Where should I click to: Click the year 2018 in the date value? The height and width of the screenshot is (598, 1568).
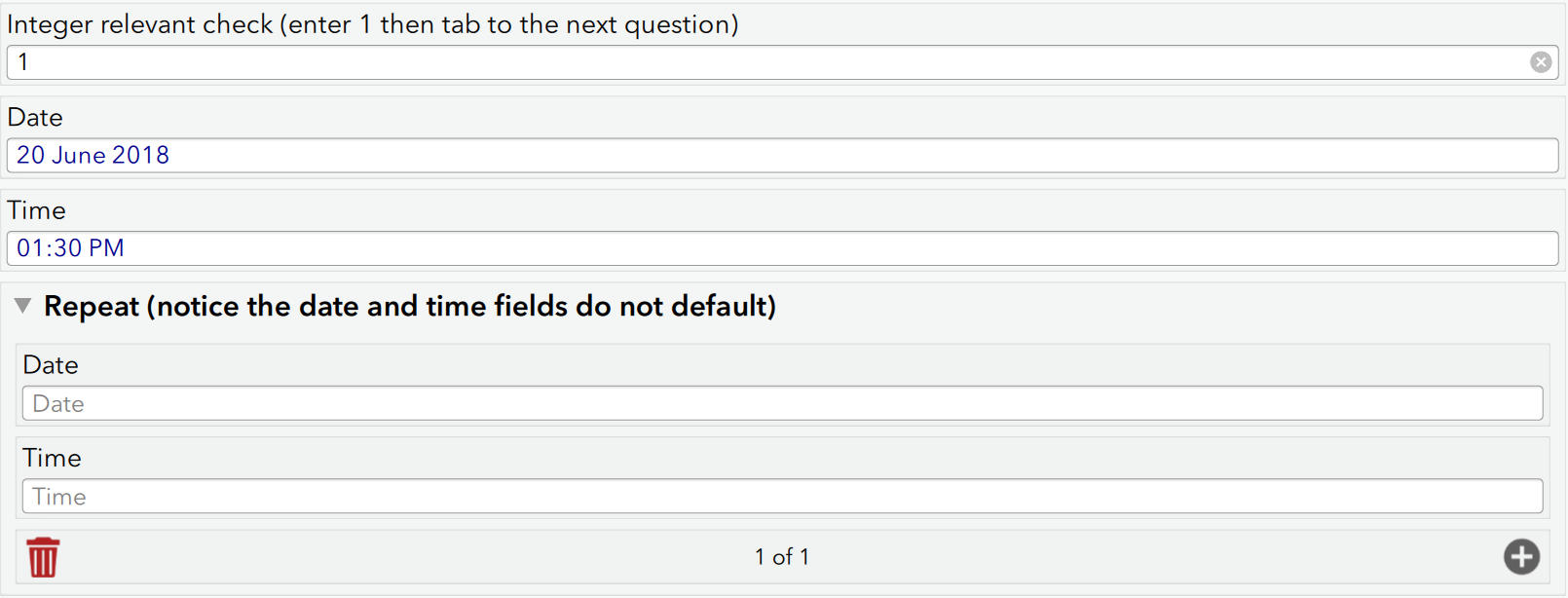click(140, 156)
